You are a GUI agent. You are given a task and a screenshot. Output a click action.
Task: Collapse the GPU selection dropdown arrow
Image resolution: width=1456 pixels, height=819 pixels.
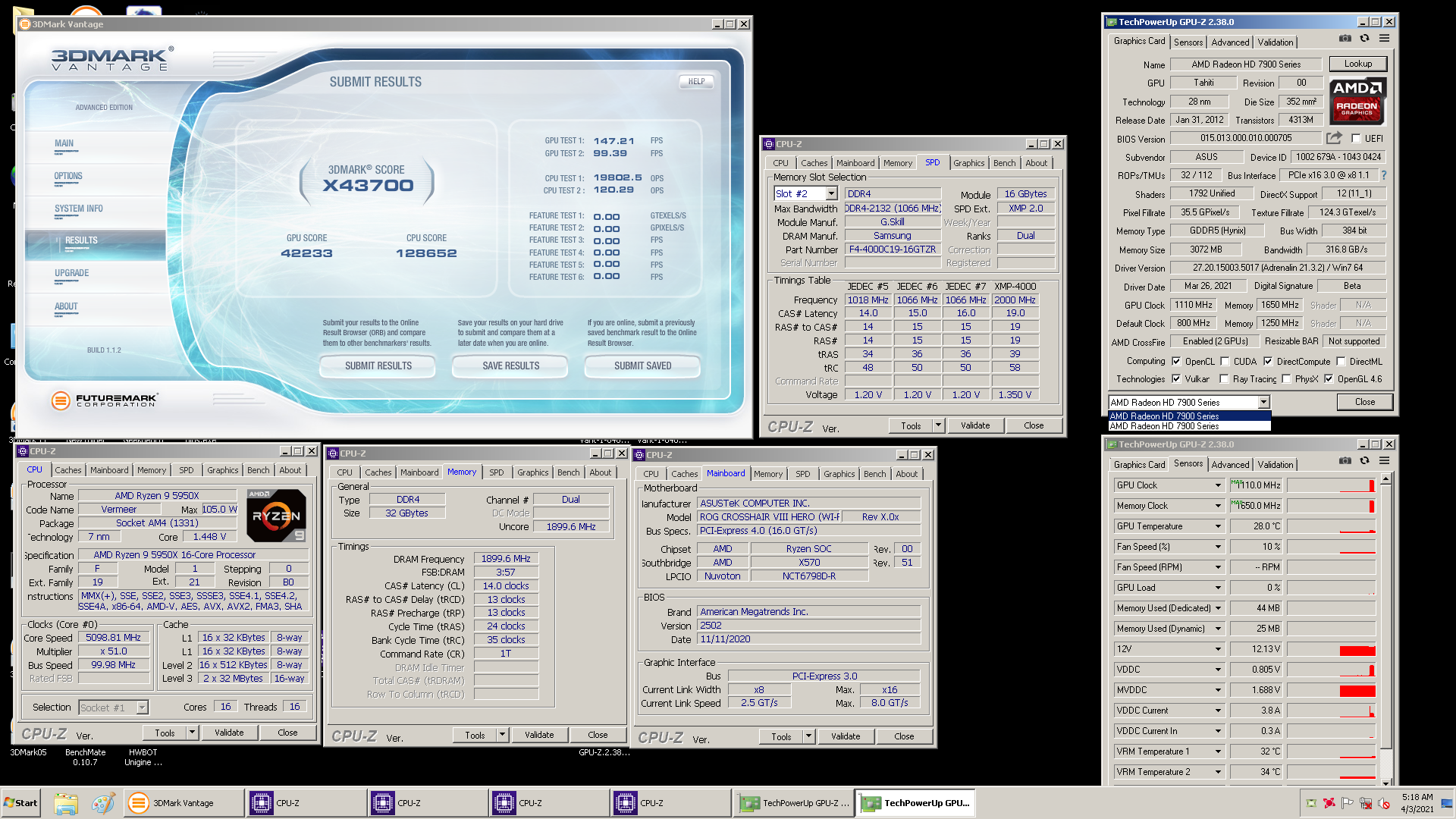[1263, 403]
